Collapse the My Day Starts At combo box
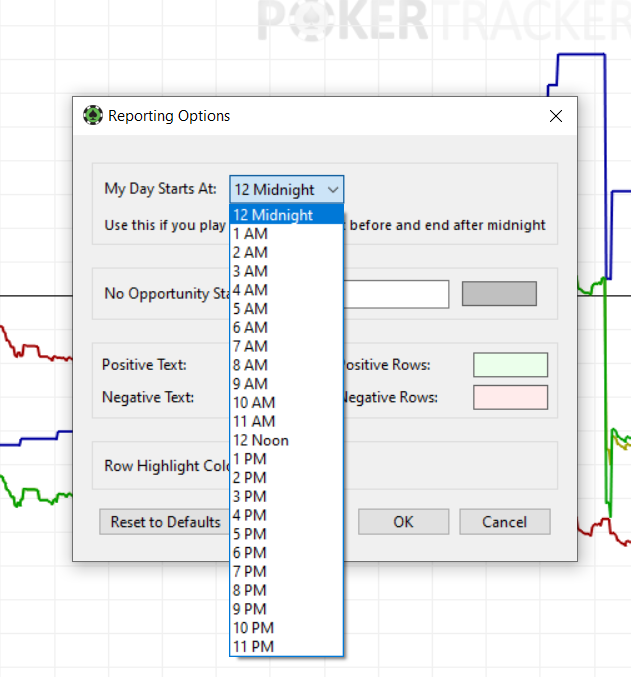631x677 pixels. pos(287,189)
